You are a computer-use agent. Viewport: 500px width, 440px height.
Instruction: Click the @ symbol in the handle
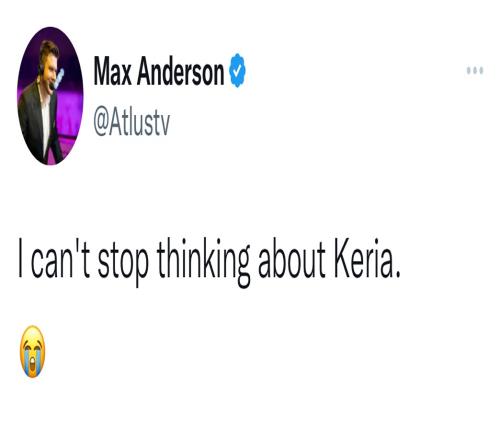click(101, 125)
